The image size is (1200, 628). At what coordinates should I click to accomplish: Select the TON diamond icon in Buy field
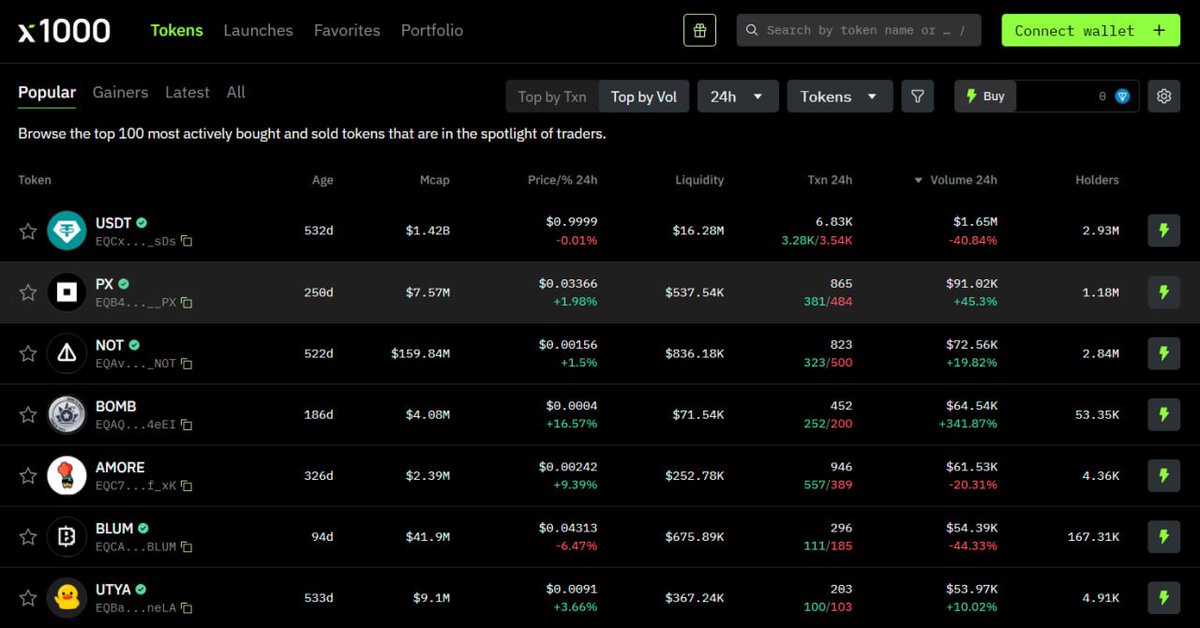point(1122,96)
